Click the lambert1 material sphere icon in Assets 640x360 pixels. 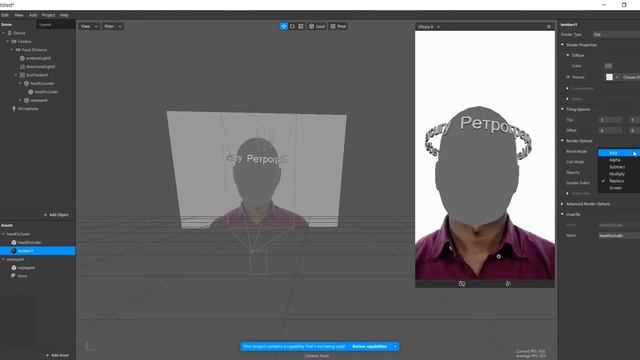[14, 251]
